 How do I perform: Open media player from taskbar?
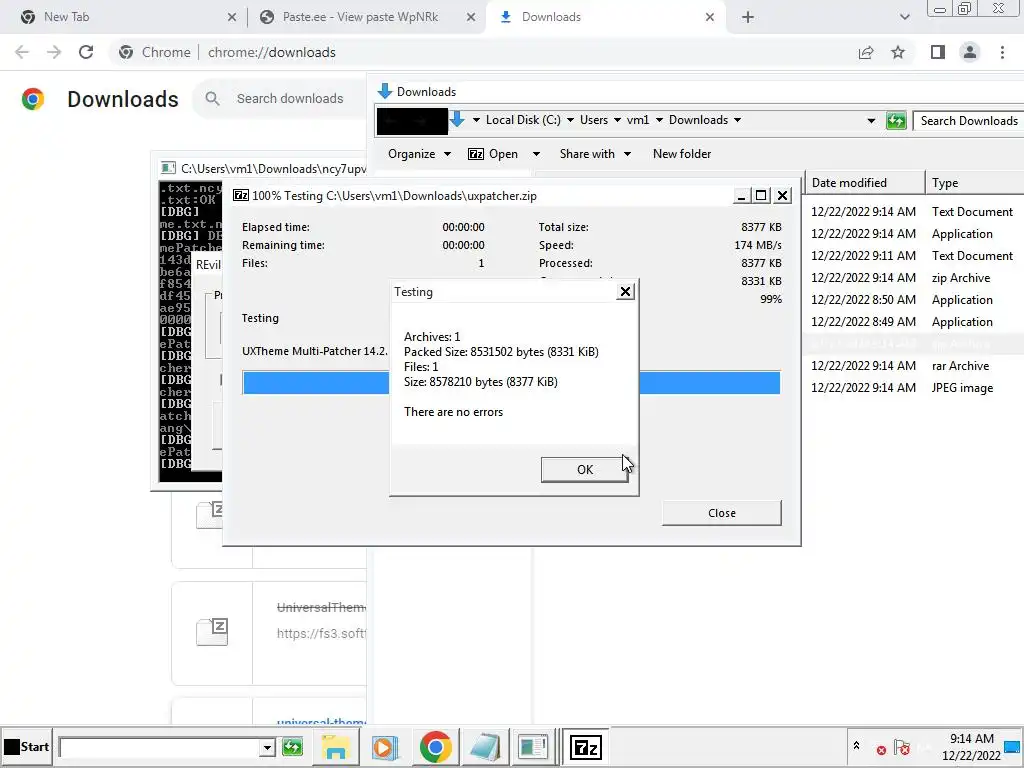point(385,747)
